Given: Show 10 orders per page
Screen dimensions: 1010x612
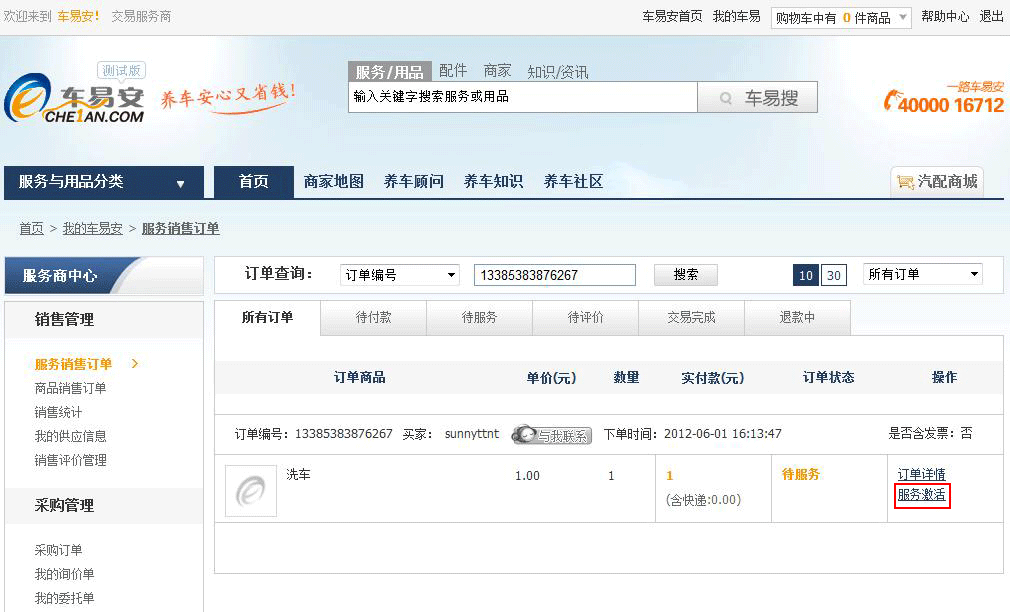Looking at the screenshot, I should [x=806, y=276].
